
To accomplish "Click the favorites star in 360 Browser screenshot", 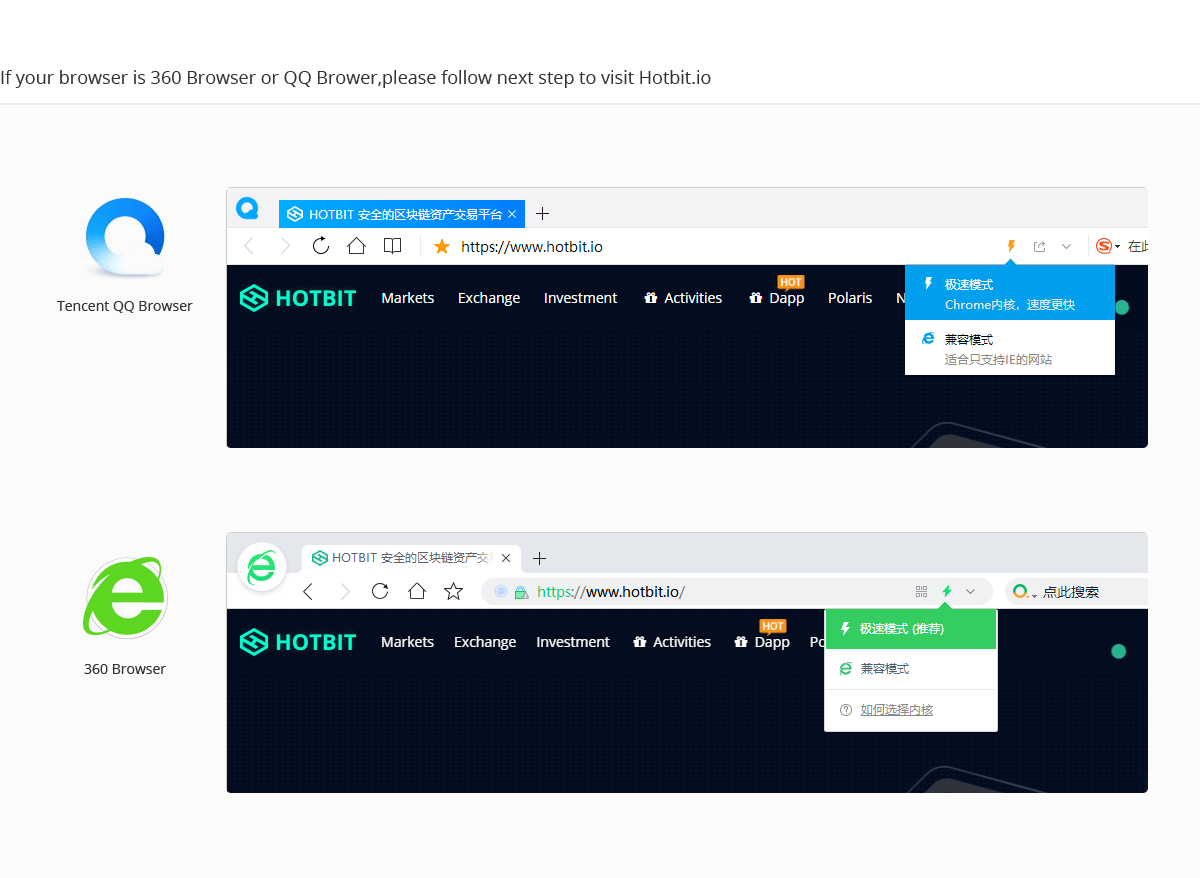I will (453, 591).
